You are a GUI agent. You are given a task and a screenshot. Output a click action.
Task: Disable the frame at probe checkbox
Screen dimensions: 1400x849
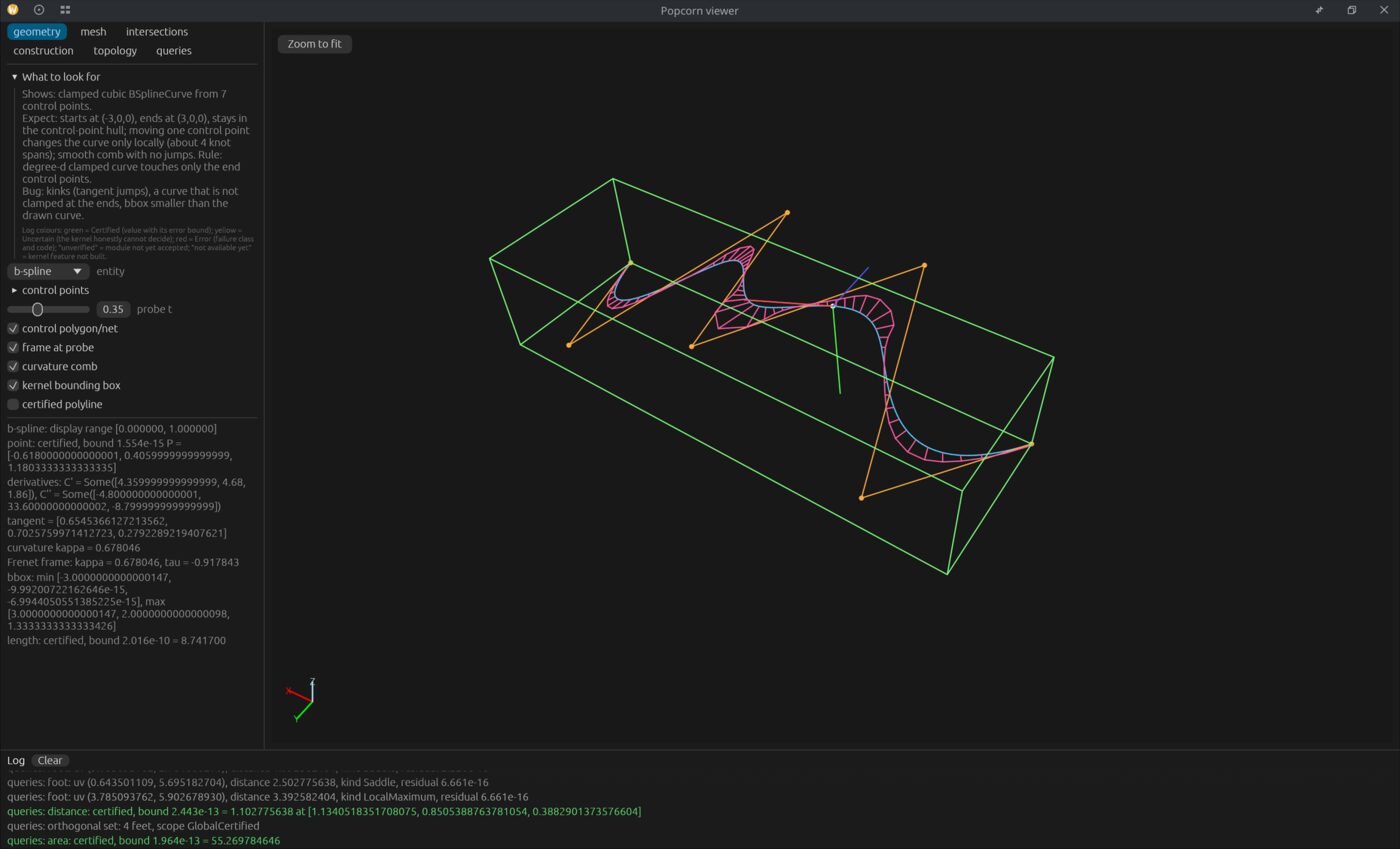pyautogui.click(x=13, y=347)
